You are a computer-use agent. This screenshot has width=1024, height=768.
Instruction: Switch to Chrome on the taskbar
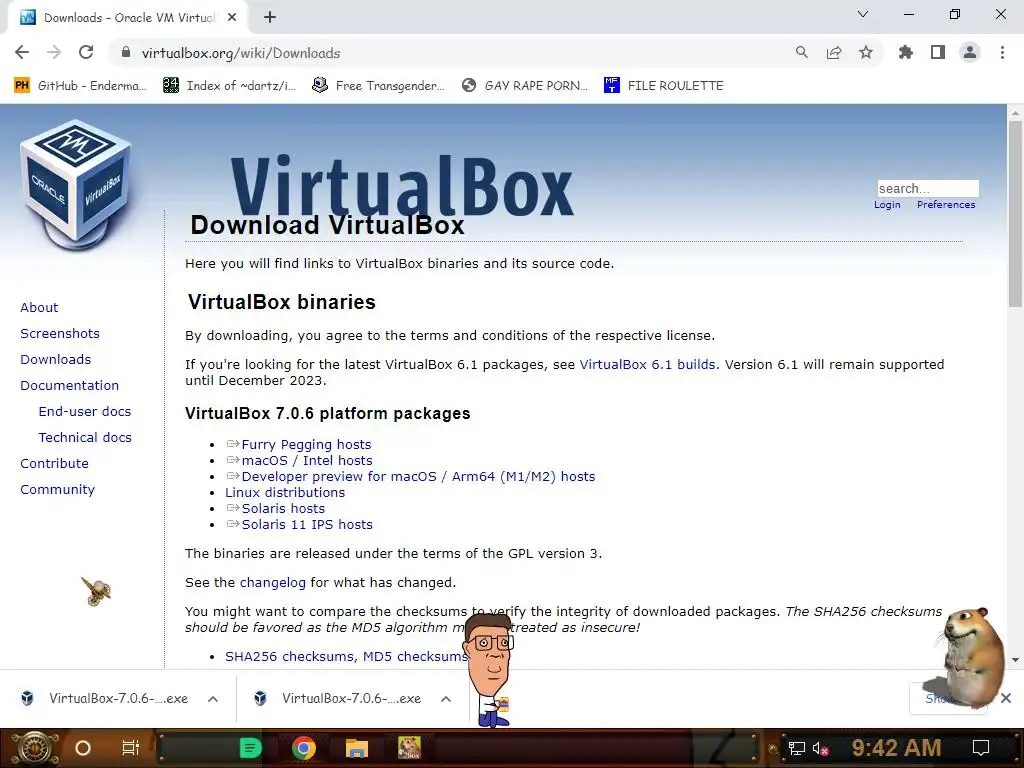point(304,748)
